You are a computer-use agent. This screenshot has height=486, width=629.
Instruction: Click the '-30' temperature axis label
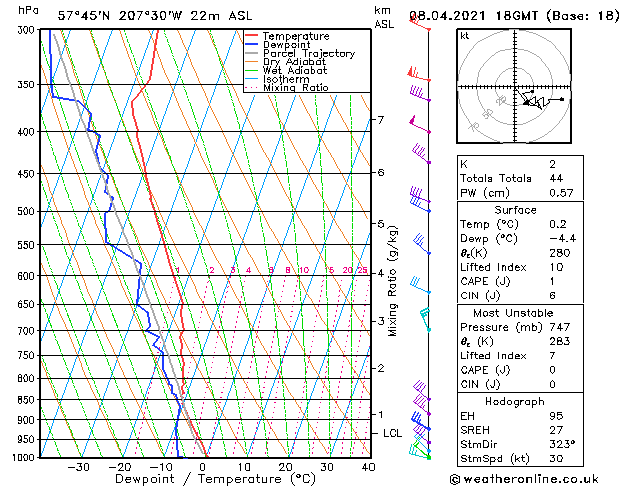[78, 467]
